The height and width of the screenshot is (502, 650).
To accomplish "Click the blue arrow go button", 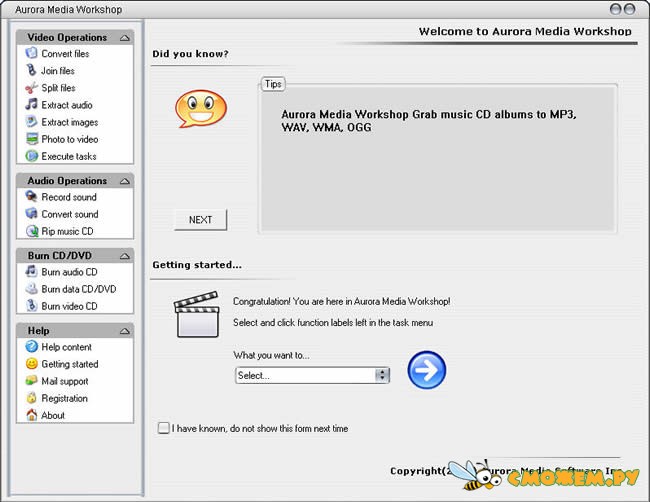I will coord(427,370).
